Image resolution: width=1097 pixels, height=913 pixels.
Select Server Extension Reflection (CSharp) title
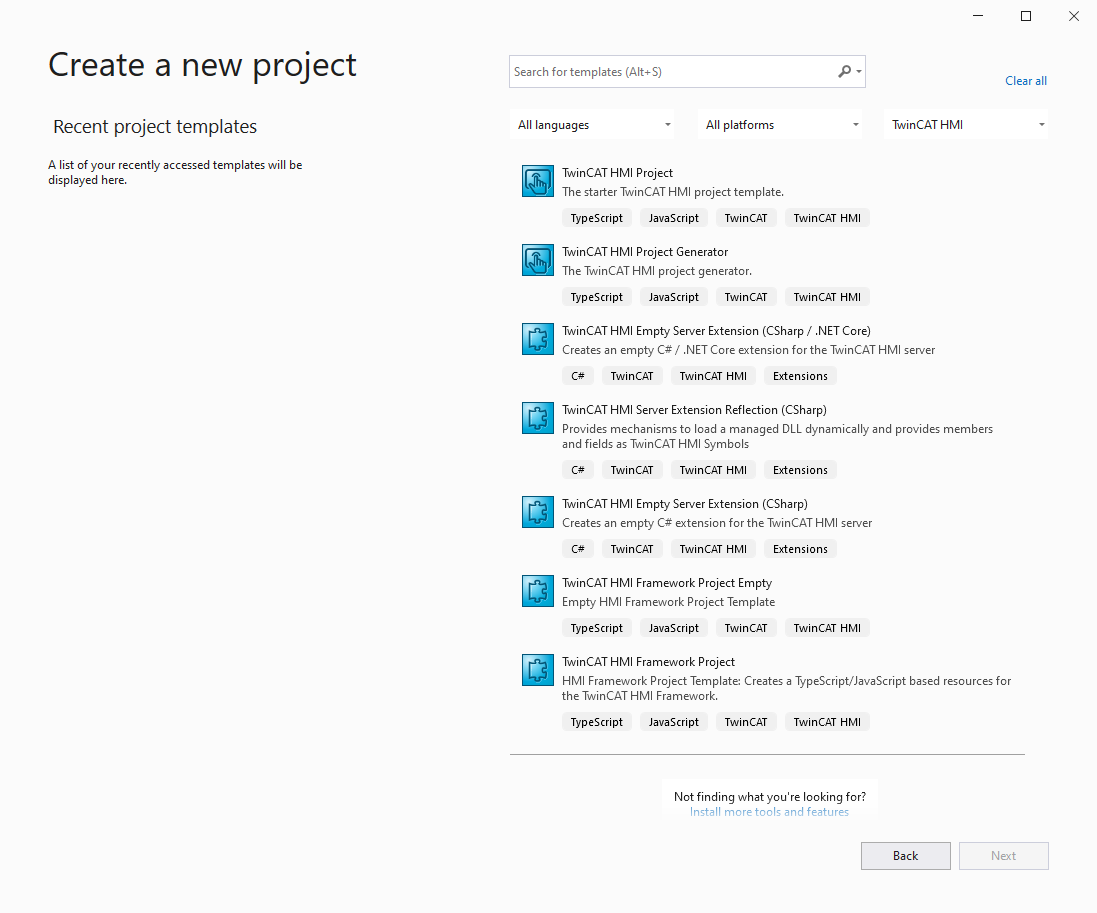pos(694,410)
